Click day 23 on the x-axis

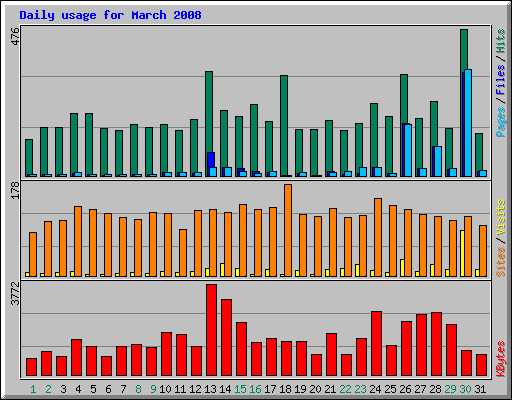tap(360, 389)
